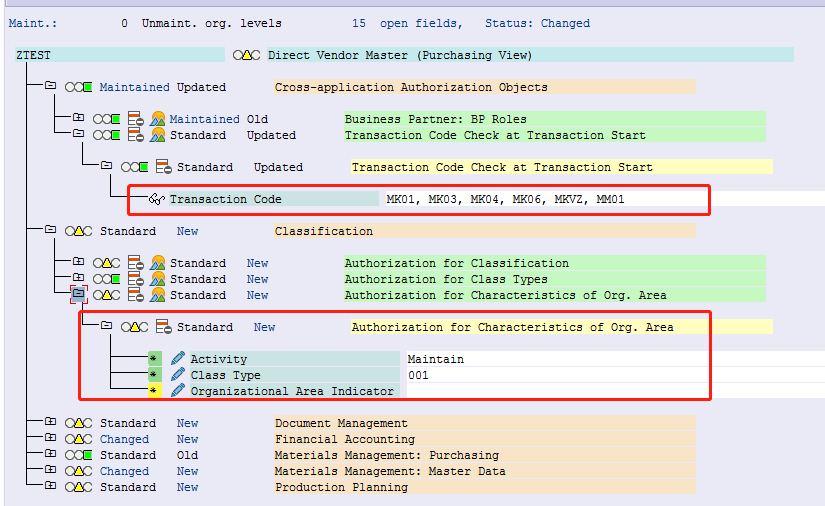Click traffic light on Financial Accounting row
825x506 pixels.
78,439
